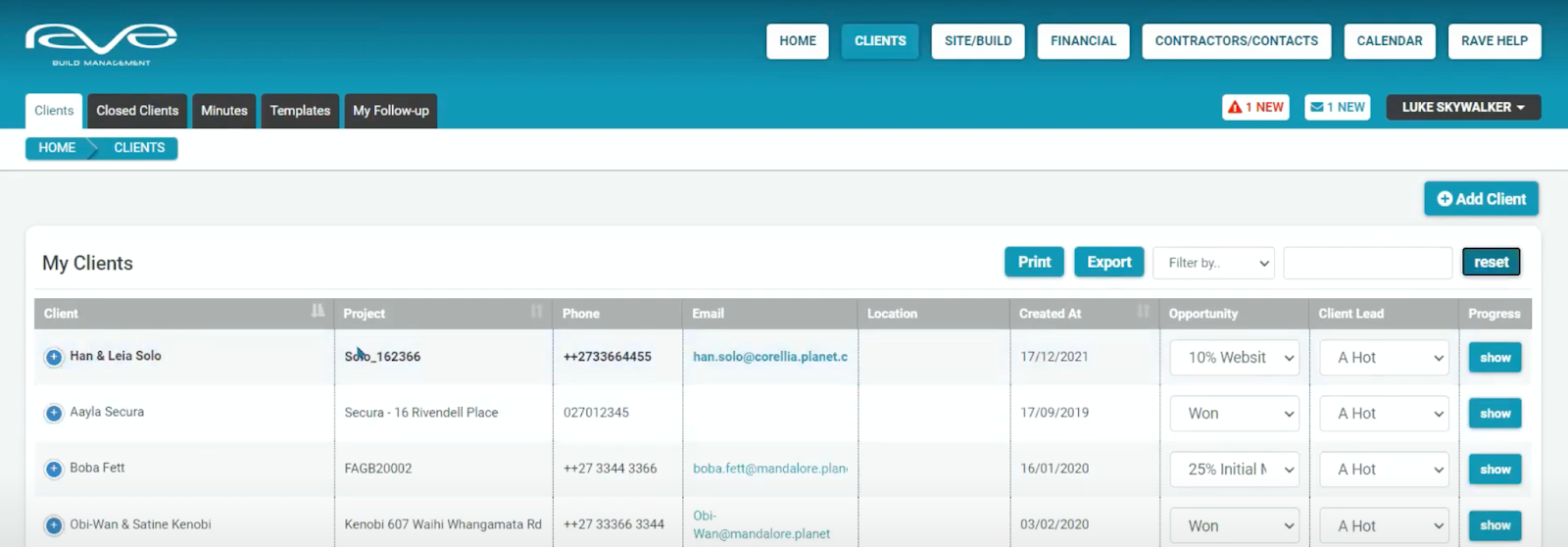Click the Rave Build Management logo
Image resolution: width=1568 pixels, height=547 pixels.
point(101,44)
